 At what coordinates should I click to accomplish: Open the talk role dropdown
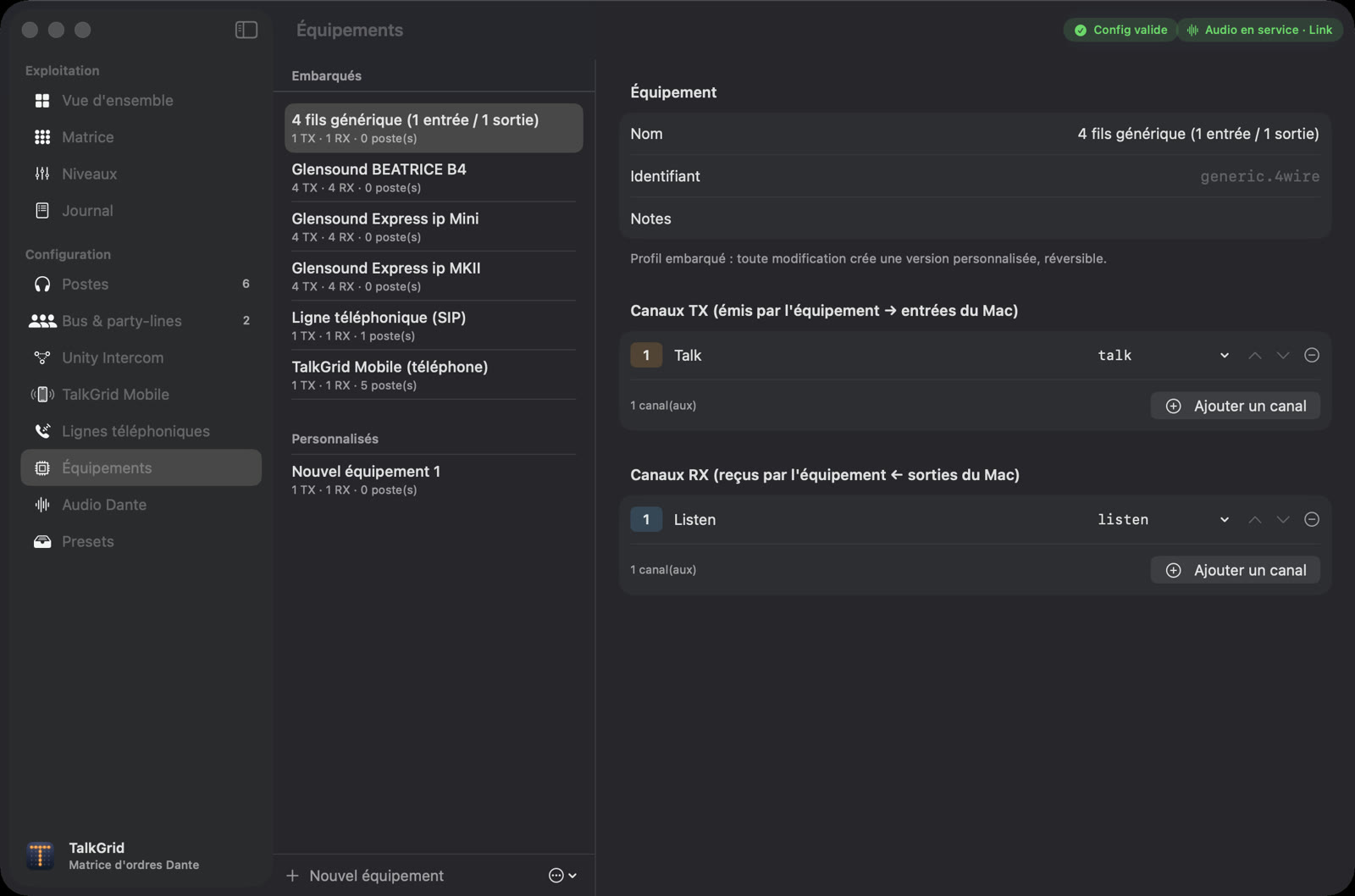1163,356
